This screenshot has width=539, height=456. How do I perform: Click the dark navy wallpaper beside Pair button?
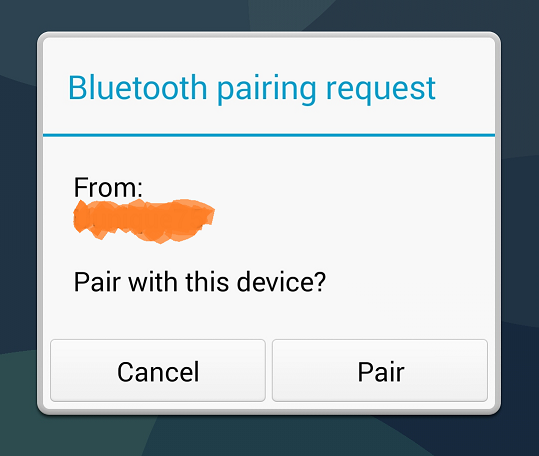pyautogui.click(x=519, y=371)
